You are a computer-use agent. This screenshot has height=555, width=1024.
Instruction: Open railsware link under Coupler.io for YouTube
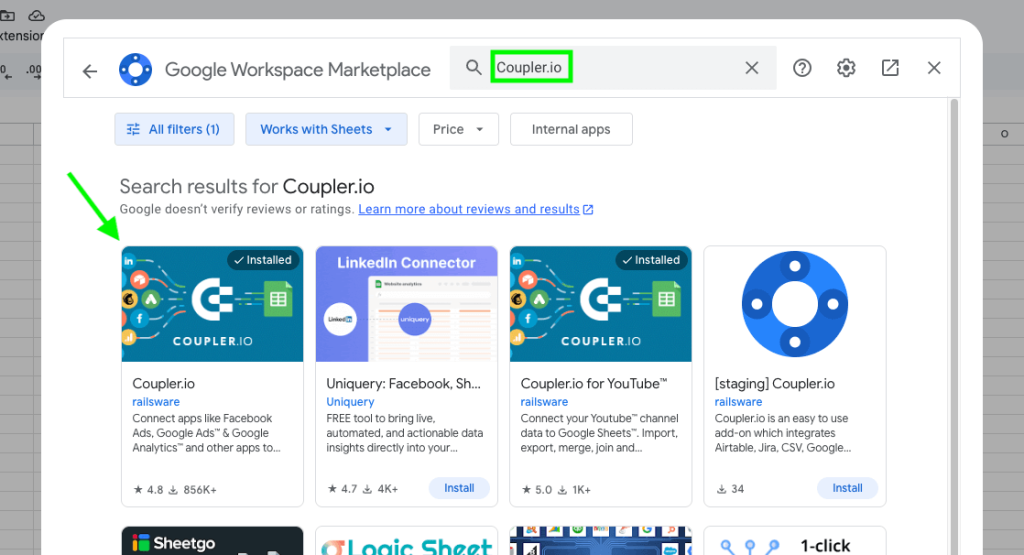click(544, 402)
